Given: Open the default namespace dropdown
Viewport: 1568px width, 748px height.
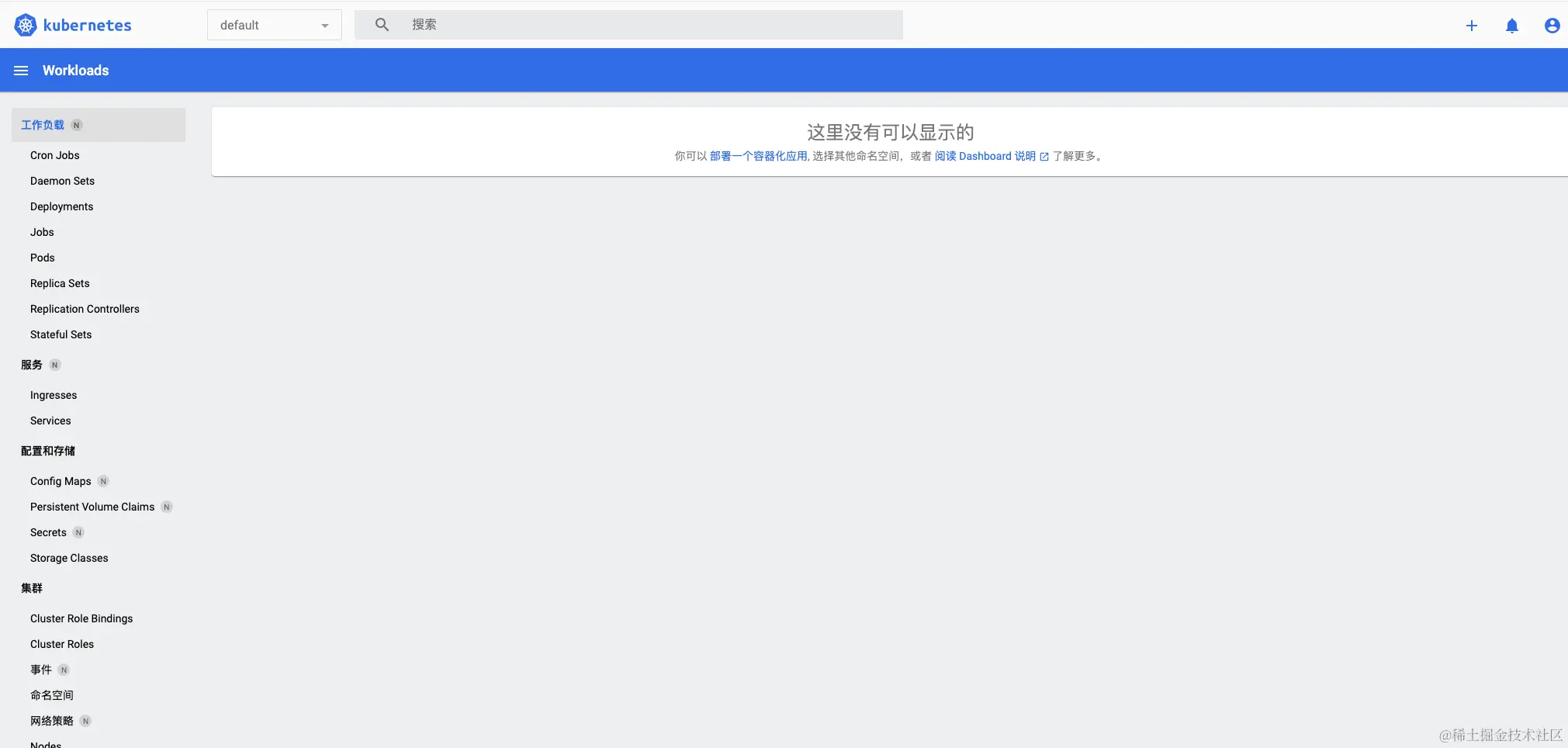Looking at the screenshot, I should coord(274,25).
